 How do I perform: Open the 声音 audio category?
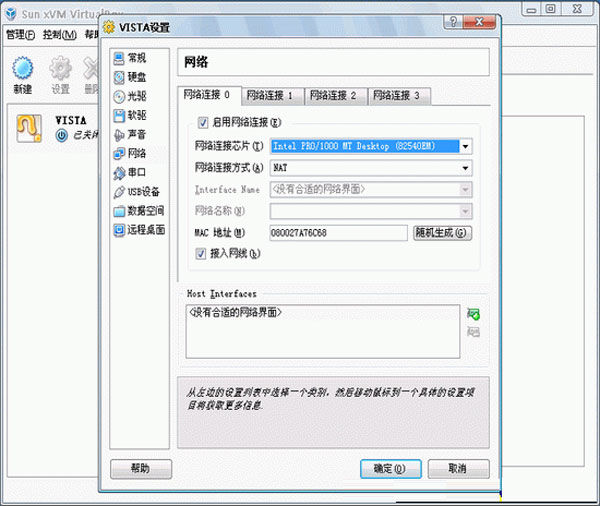(130, 134)
